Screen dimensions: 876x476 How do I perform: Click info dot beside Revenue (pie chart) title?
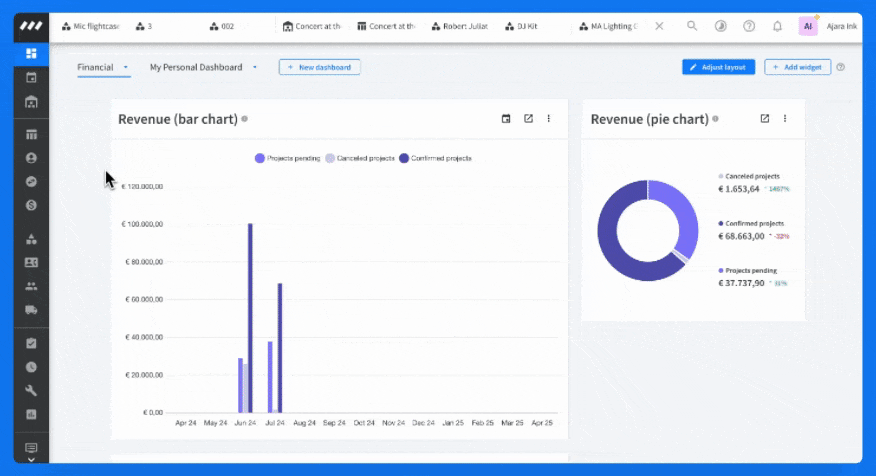tap(715, 119)
